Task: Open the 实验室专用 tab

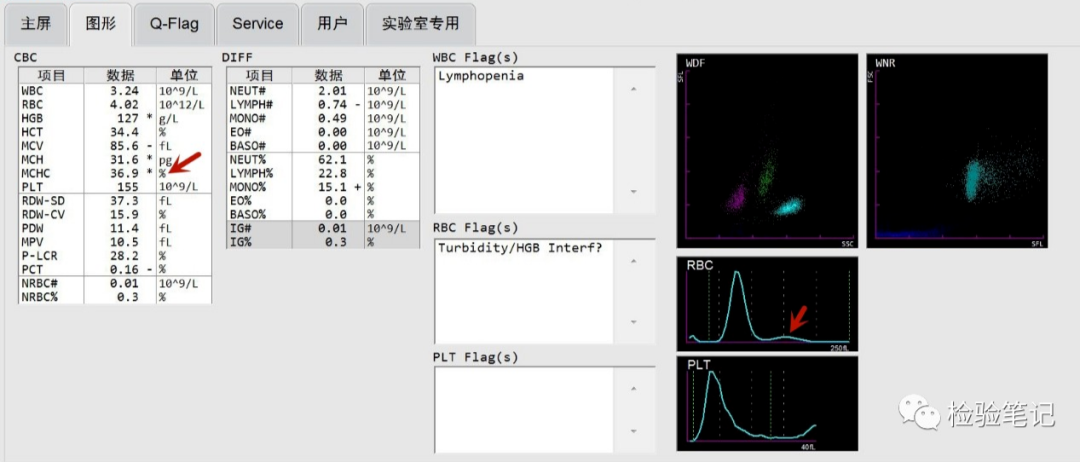Action: click(420, 23)
